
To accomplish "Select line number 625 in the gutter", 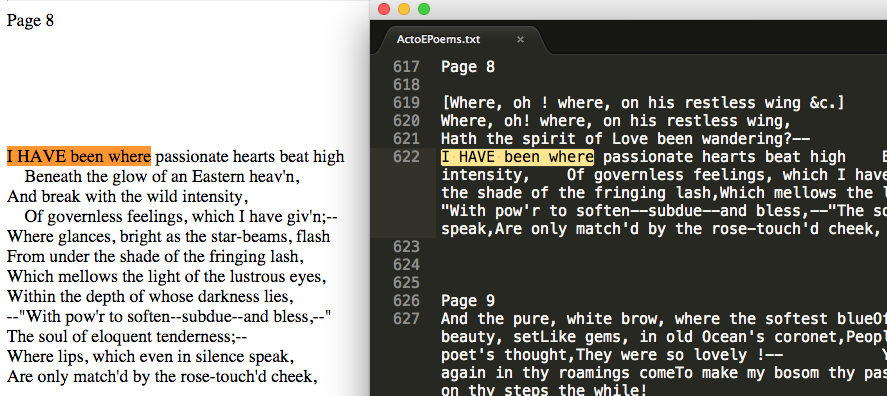I will [x=406, y=282].
